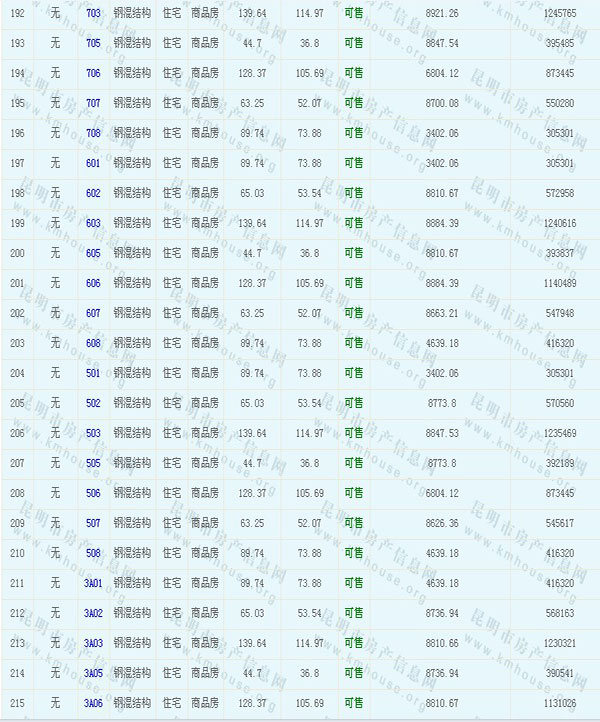This screenshot has width=600, height=722.
Task: Open room 605 details
Action: click(93, 253)
